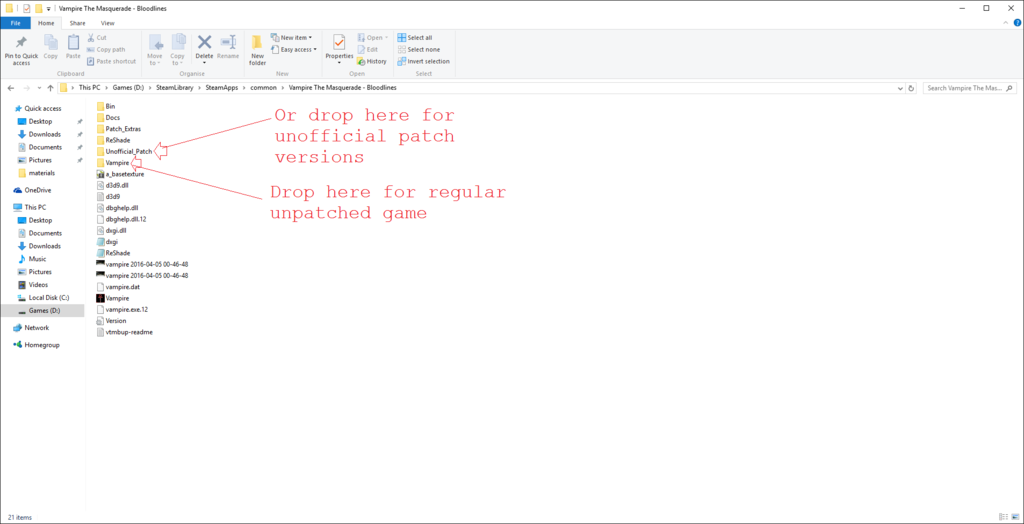
Task: Go up one folder level
Action: point(50,88)
